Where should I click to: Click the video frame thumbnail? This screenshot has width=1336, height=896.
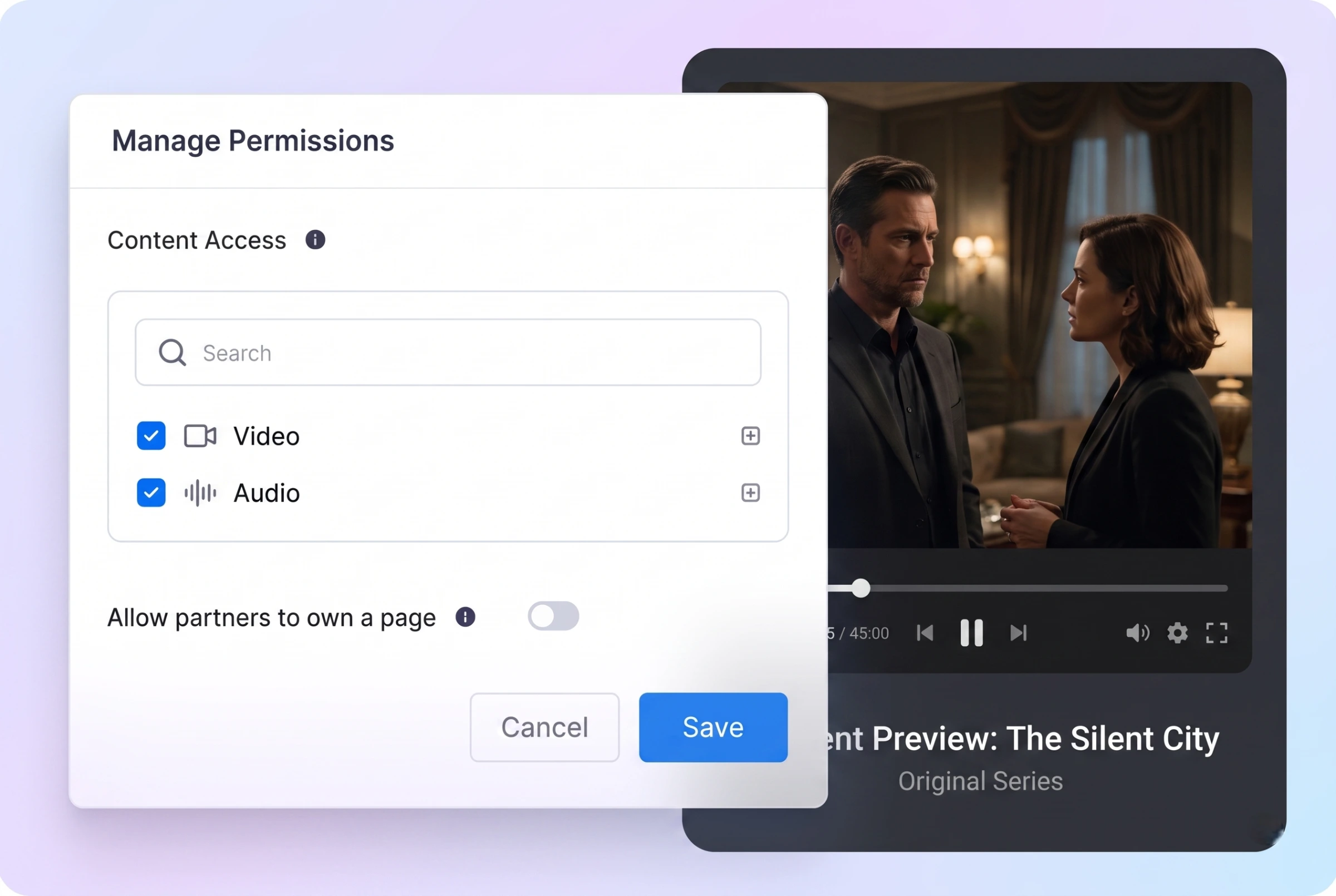[1040, 315]
